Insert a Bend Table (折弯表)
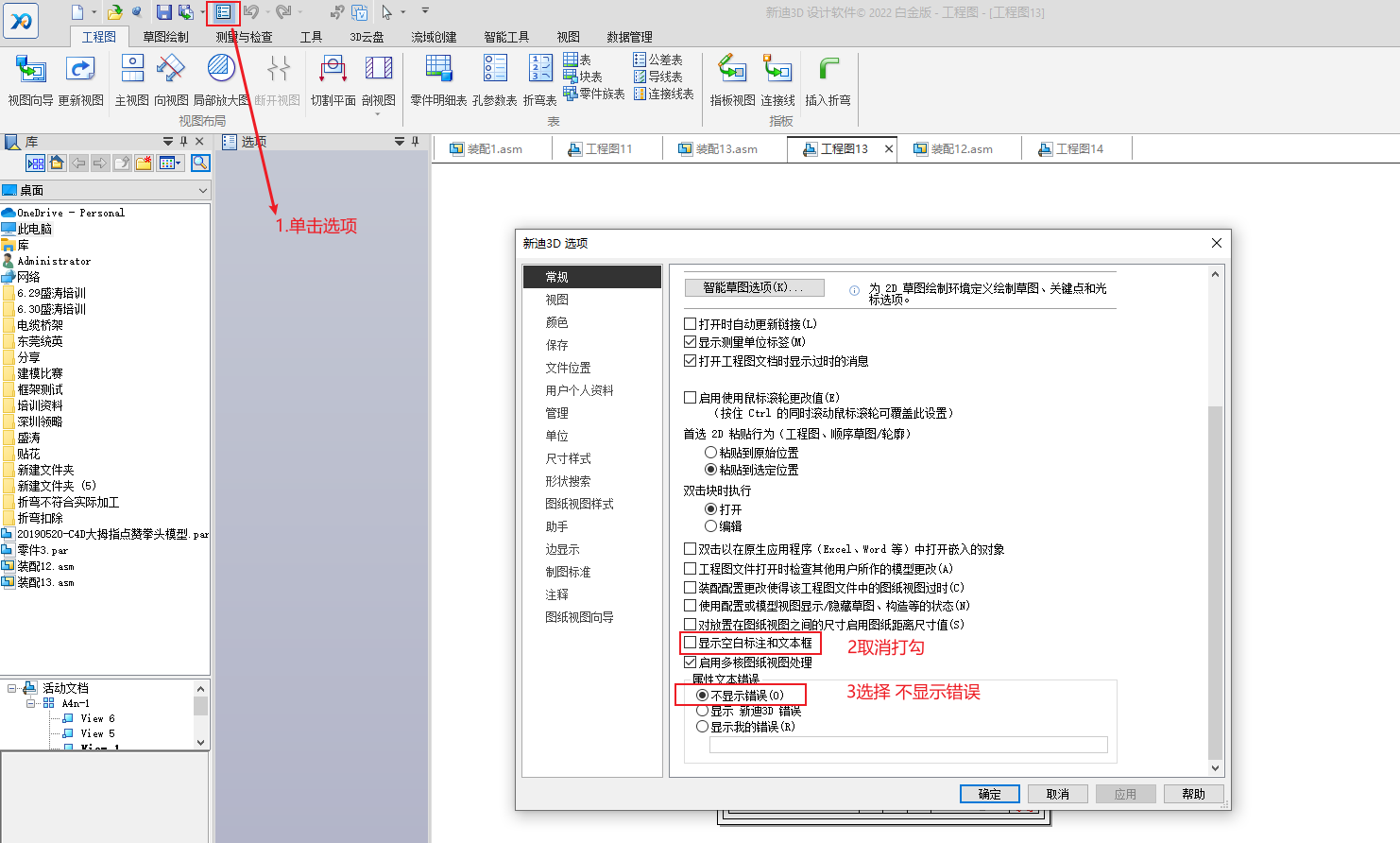1400x843 pixels. [540, 80]
